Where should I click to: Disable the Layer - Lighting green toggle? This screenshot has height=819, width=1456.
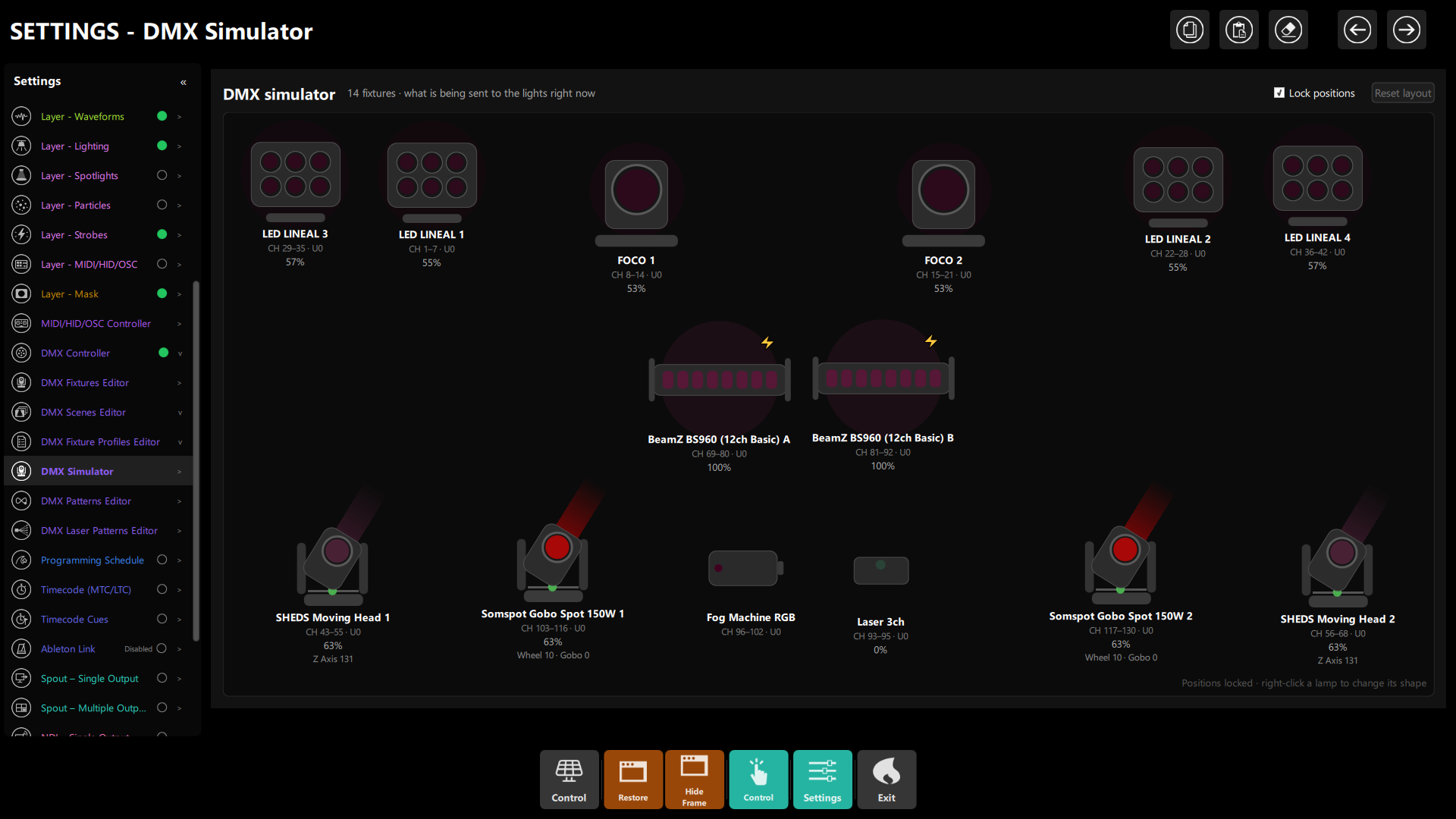pyautogui.click(x=162, y=146)
